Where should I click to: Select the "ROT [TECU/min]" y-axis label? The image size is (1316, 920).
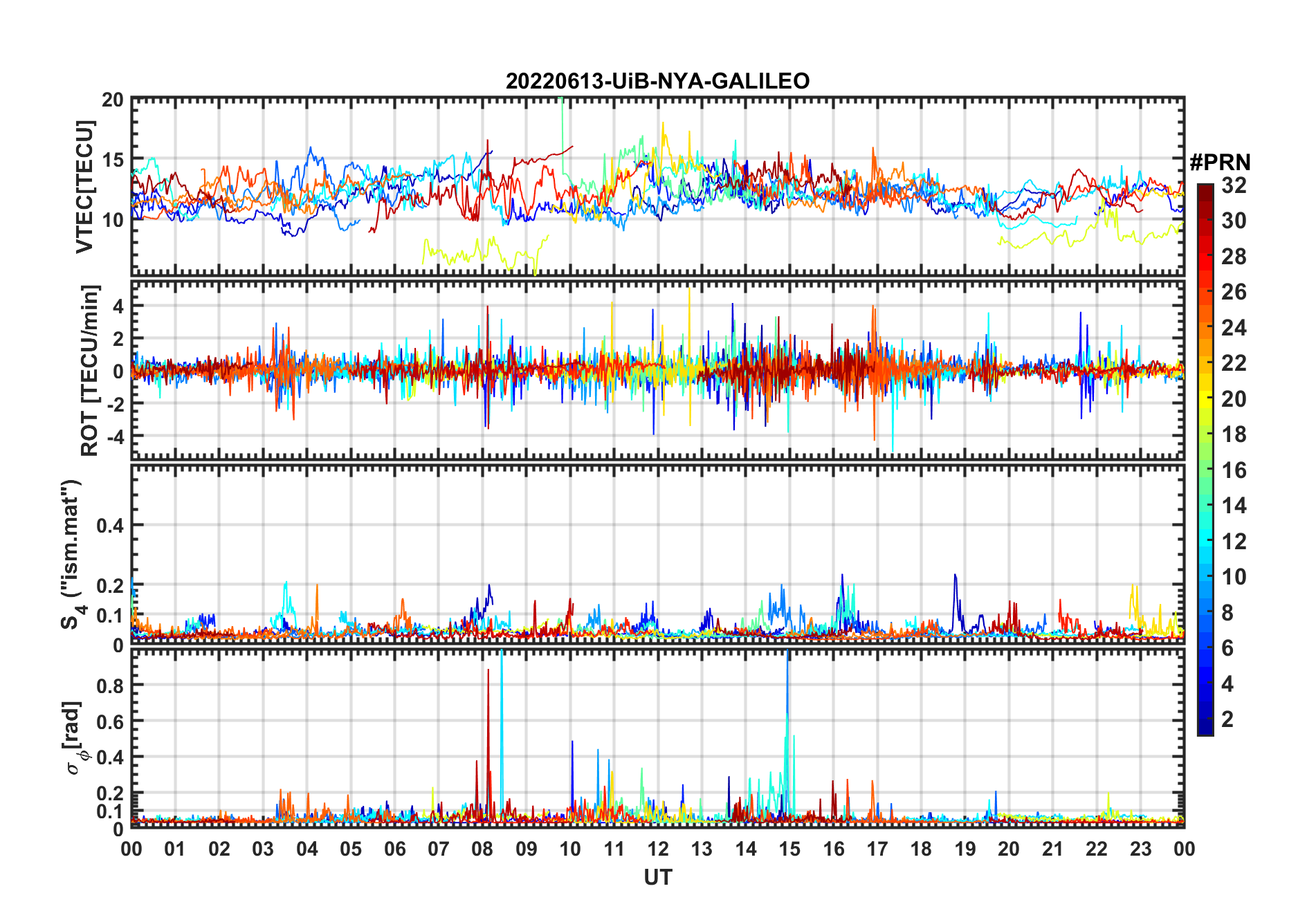click(x=90, y=370)
